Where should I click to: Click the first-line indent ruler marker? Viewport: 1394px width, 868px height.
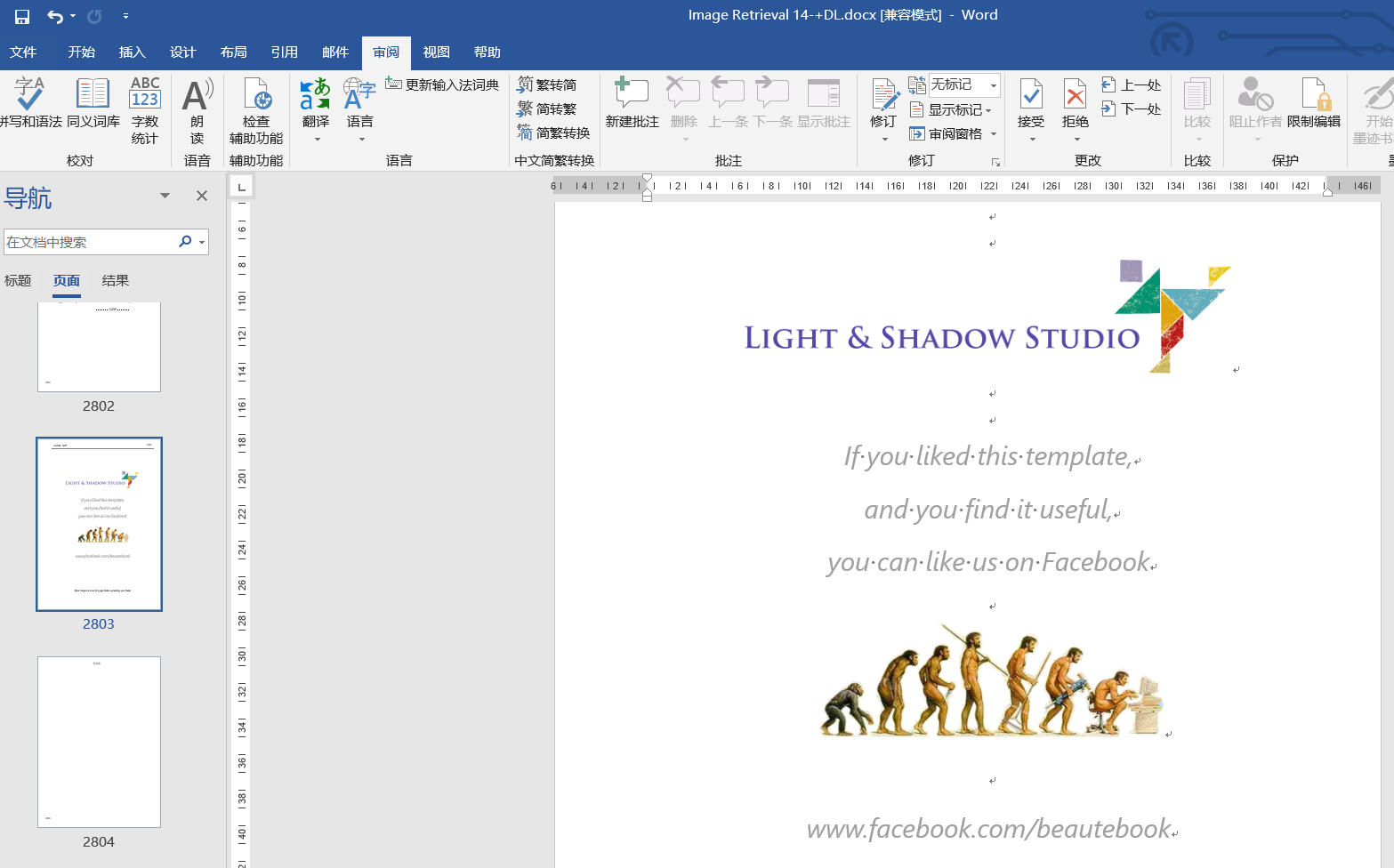coord(647,179)
